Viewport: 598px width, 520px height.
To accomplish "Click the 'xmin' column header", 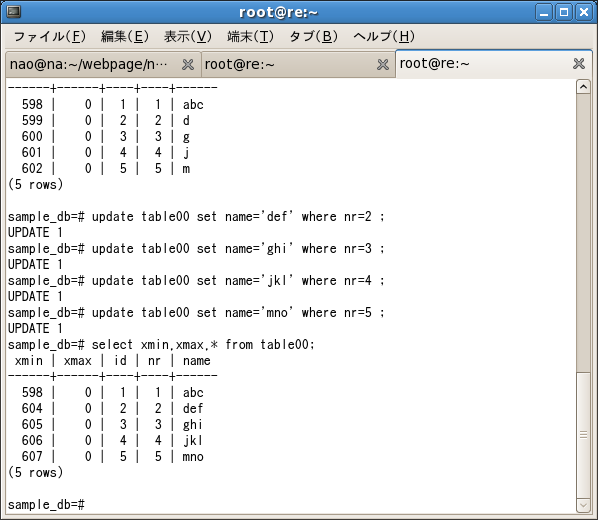I will (29, 361).
